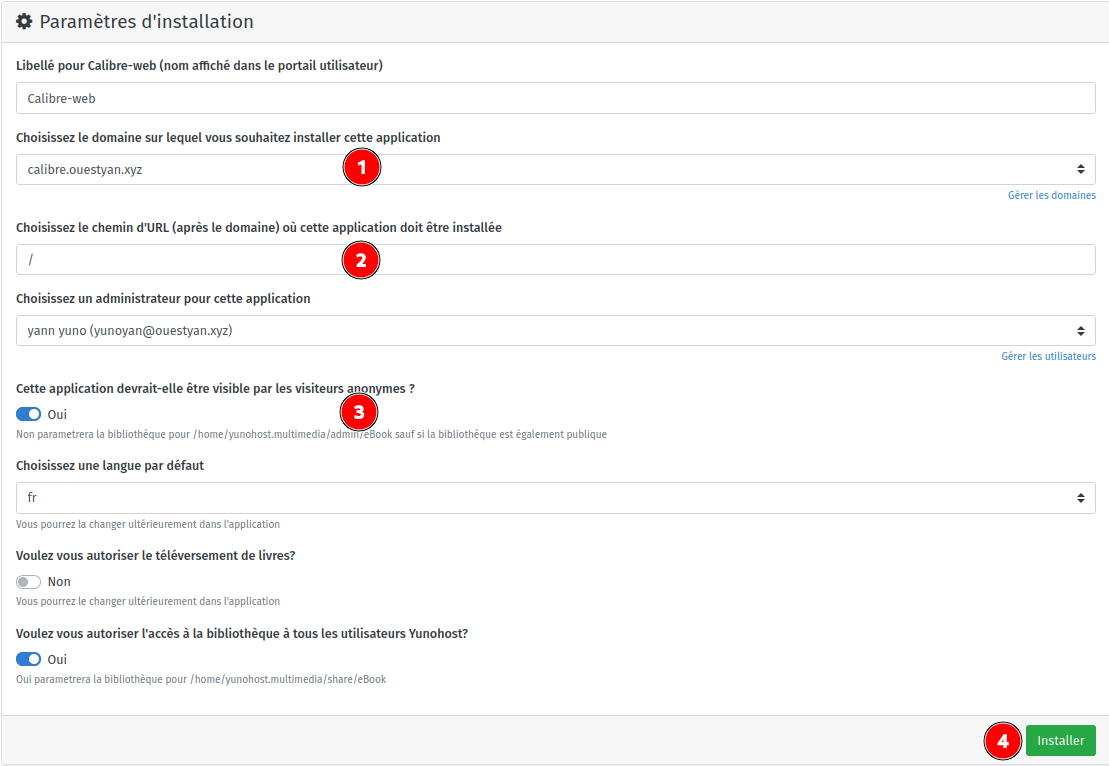Click the "Choisissez un administrateur" field label
This screenshot has width=1109, height=766.
tap(163, 299)
